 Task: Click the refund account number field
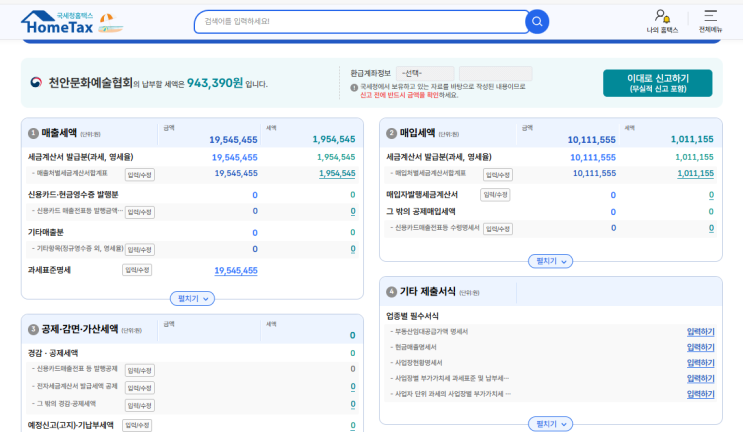click(495, 73)
